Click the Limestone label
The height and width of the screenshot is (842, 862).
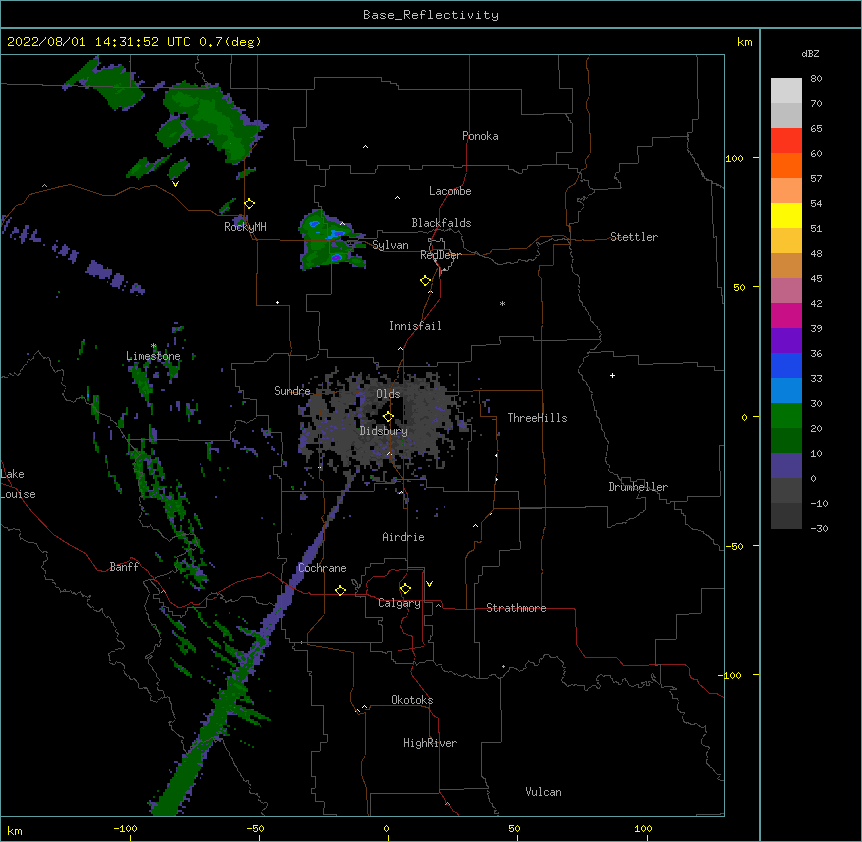(x=153, y=356)
